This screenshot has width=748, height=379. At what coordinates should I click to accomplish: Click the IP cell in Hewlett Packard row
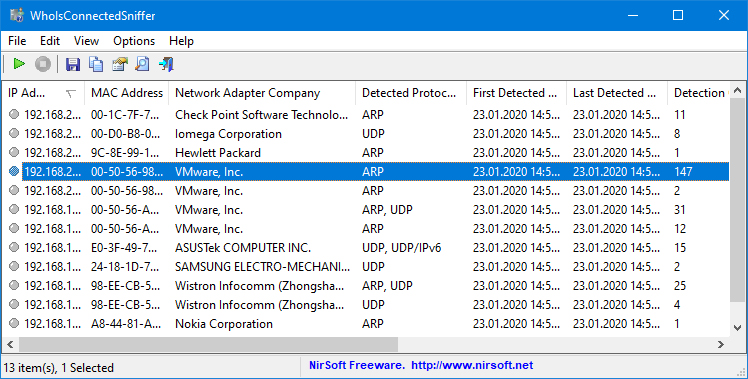coord(52,153)
